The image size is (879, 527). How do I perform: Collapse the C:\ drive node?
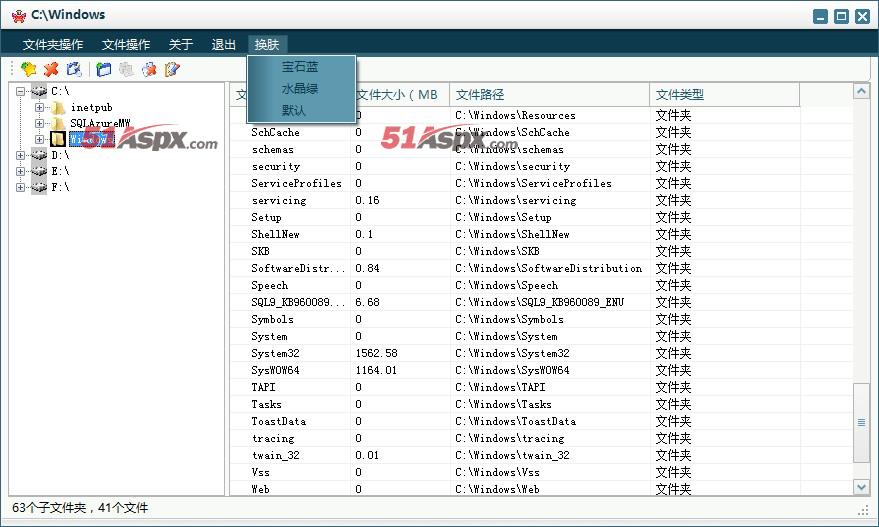click(21, 91)
